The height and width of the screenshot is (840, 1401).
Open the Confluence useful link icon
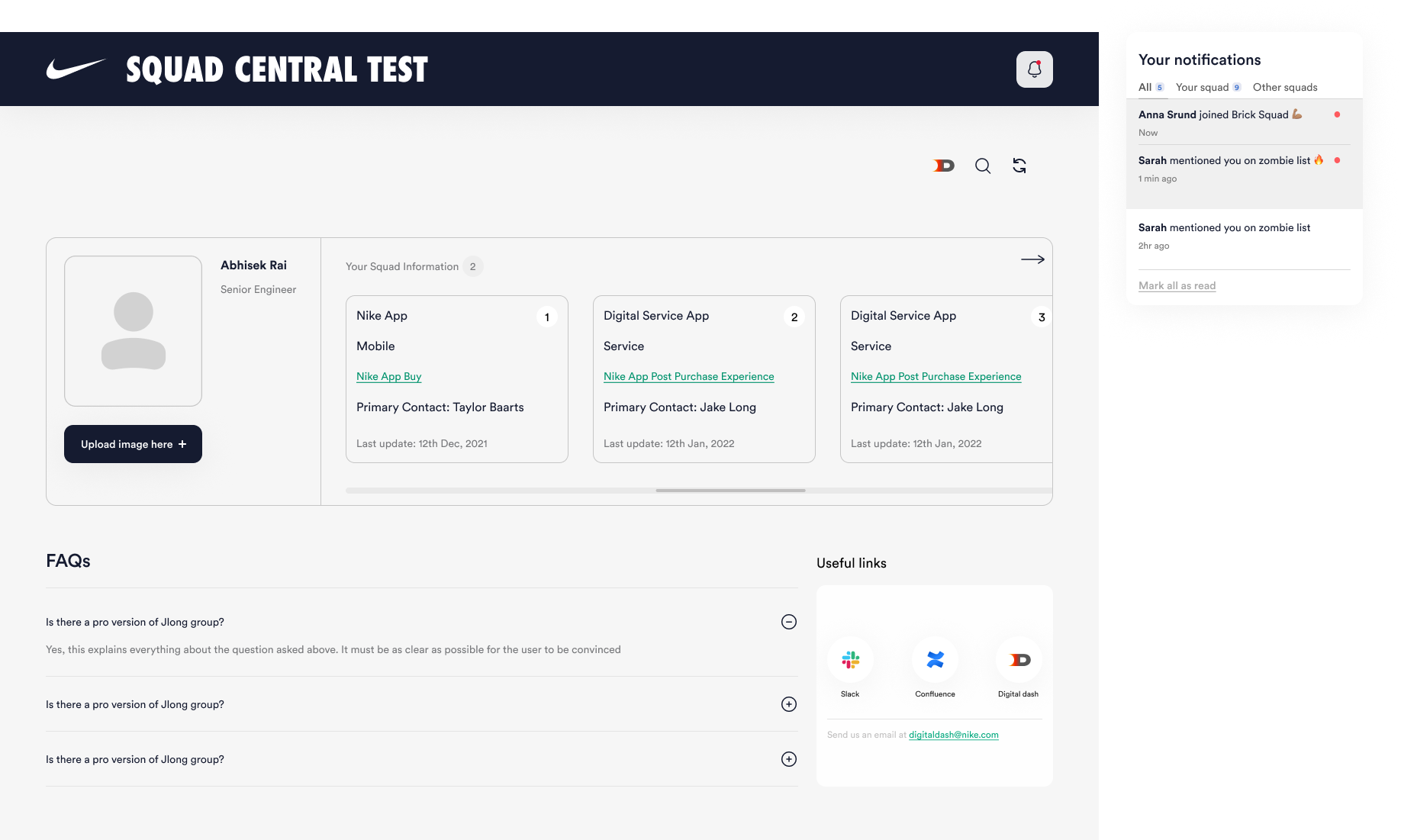(935, 659)
